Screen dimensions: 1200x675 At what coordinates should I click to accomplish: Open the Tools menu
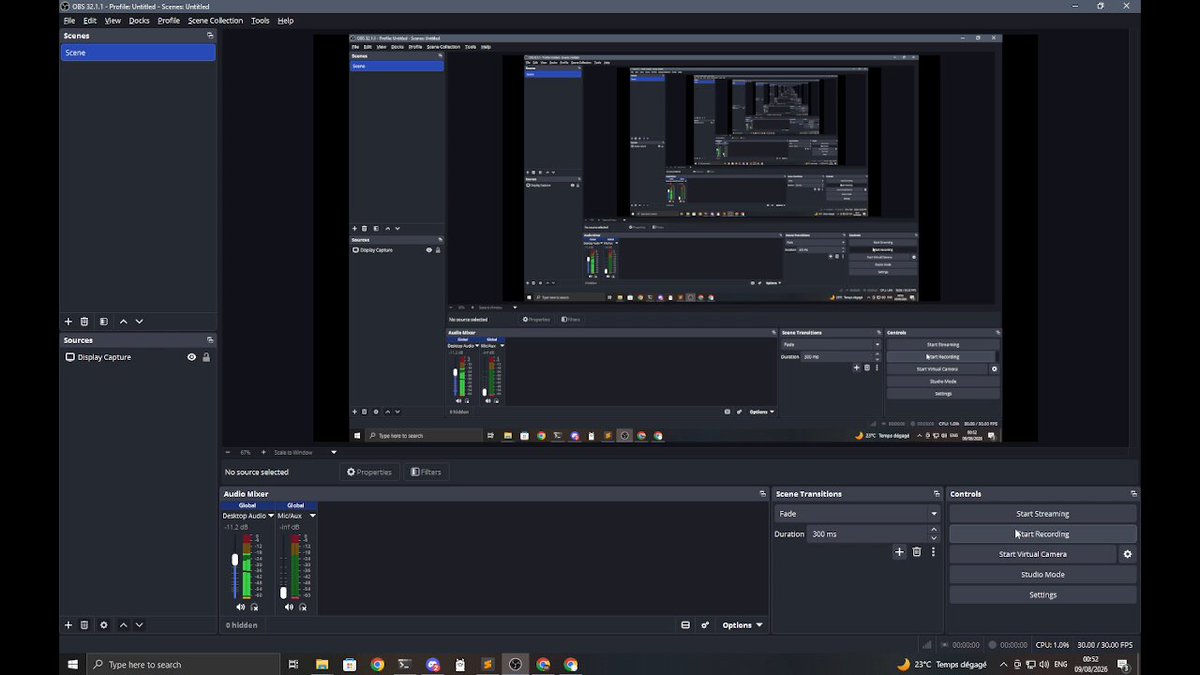(x=260, y=20)
